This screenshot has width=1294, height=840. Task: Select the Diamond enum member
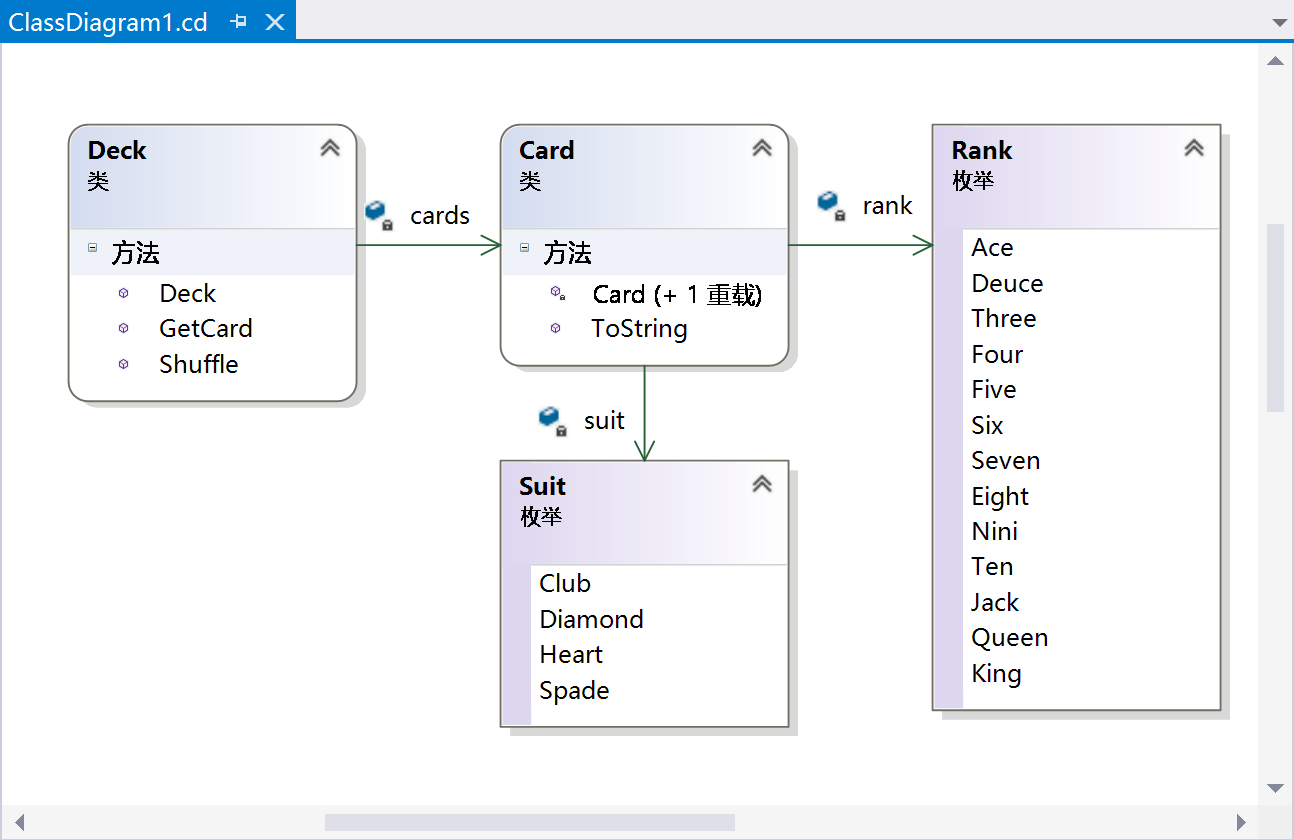pos(591,619)
